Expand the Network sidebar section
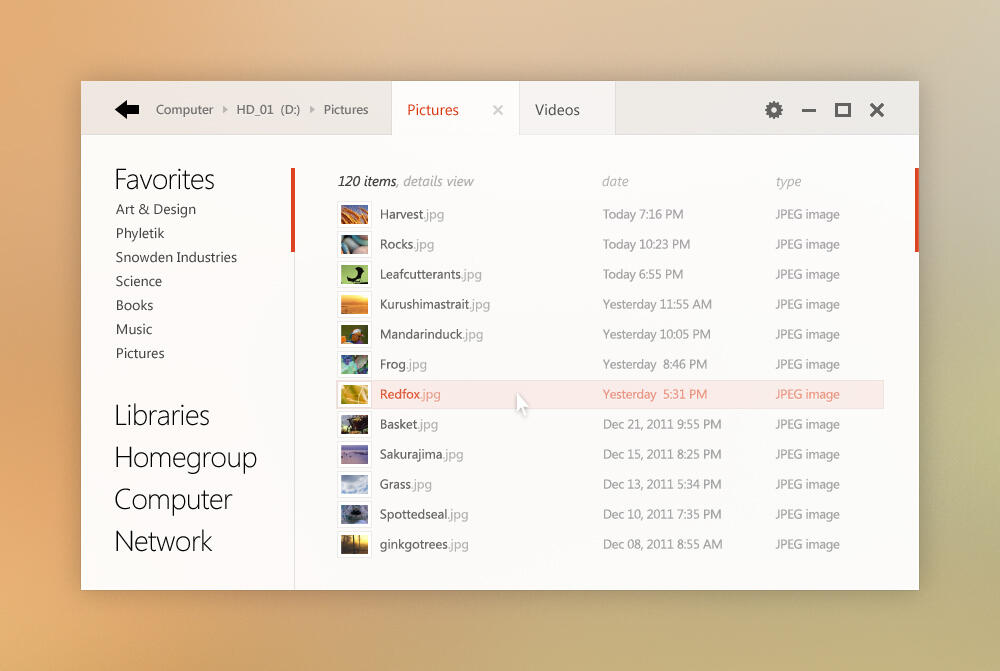1000x671 pixels. tap(163, 541)
